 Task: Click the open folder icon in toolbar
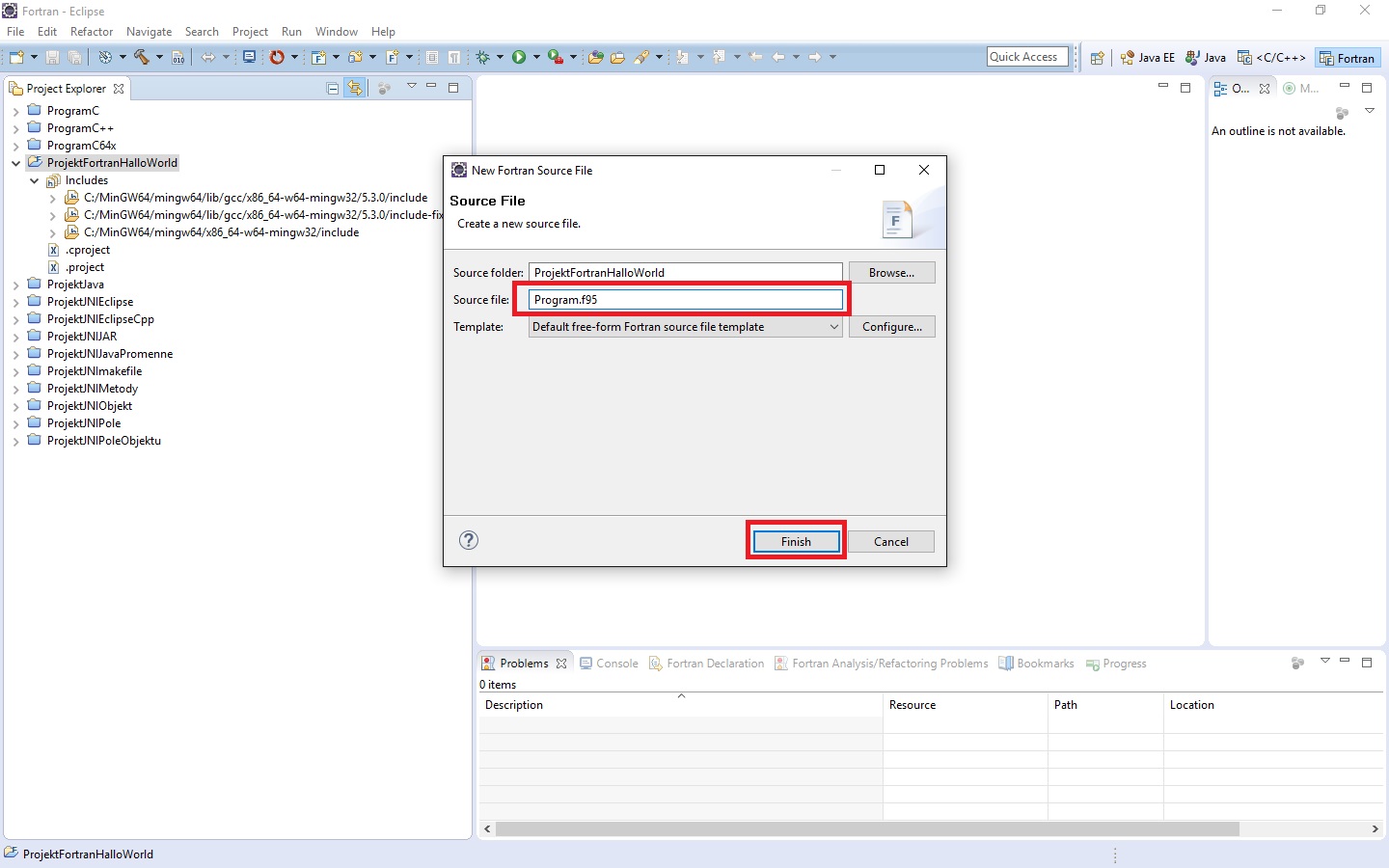pos(617,58)
